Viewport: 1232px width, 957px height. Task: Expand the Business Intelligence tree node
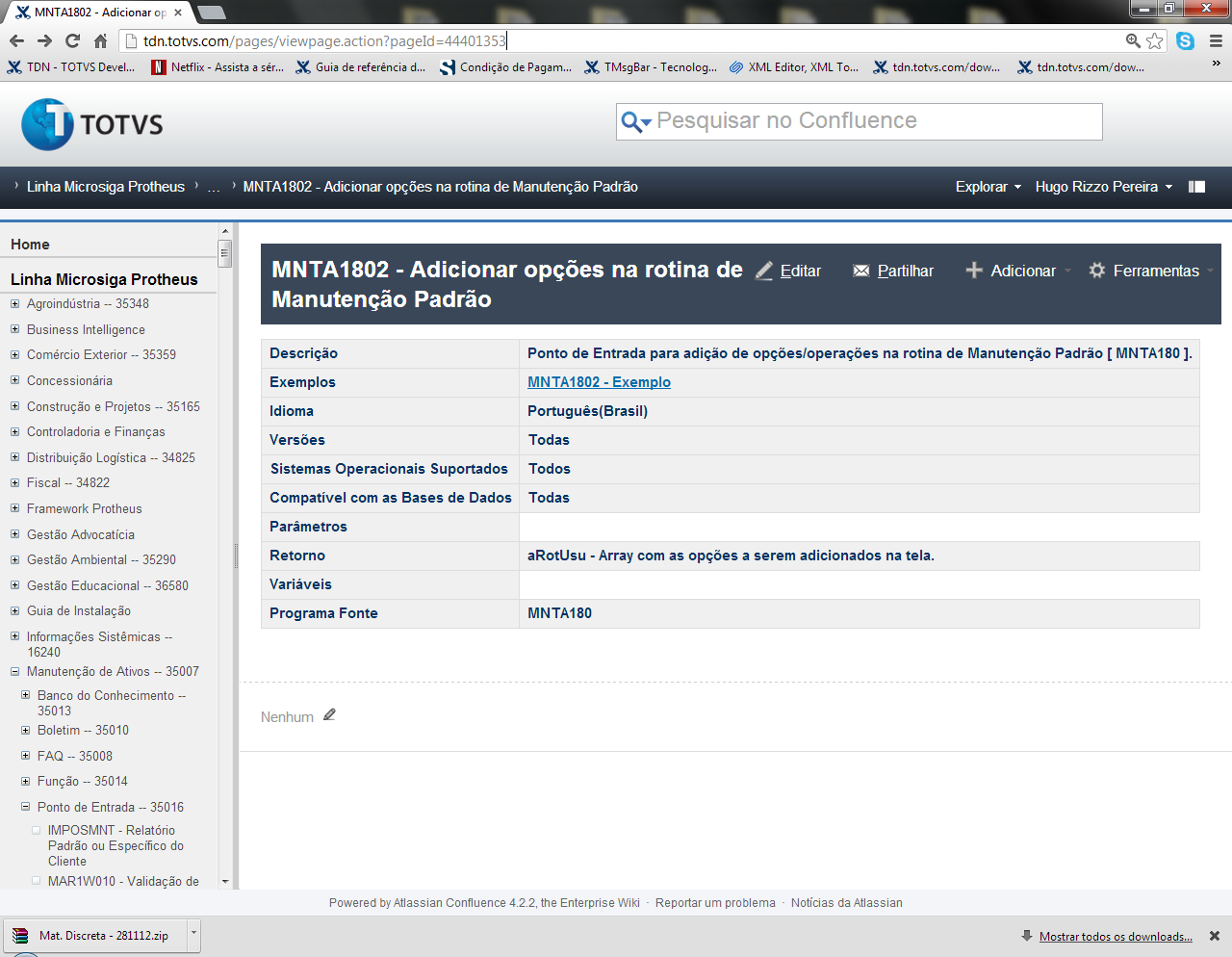(14, 329)
